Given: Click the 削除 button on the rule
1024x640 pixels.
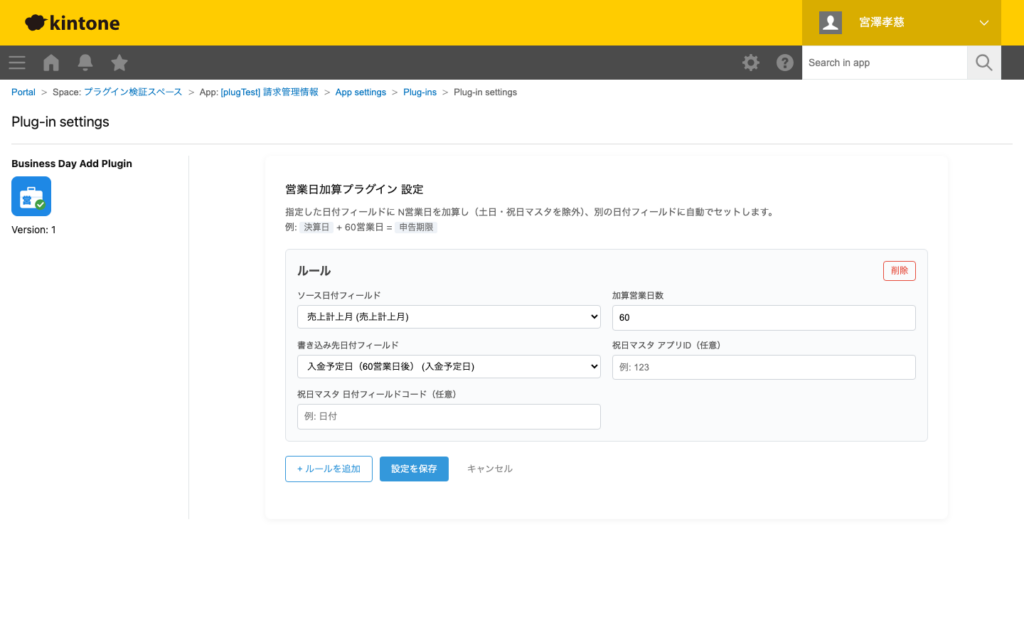Looking at the screenshot, I should click(x=898, y=270).
